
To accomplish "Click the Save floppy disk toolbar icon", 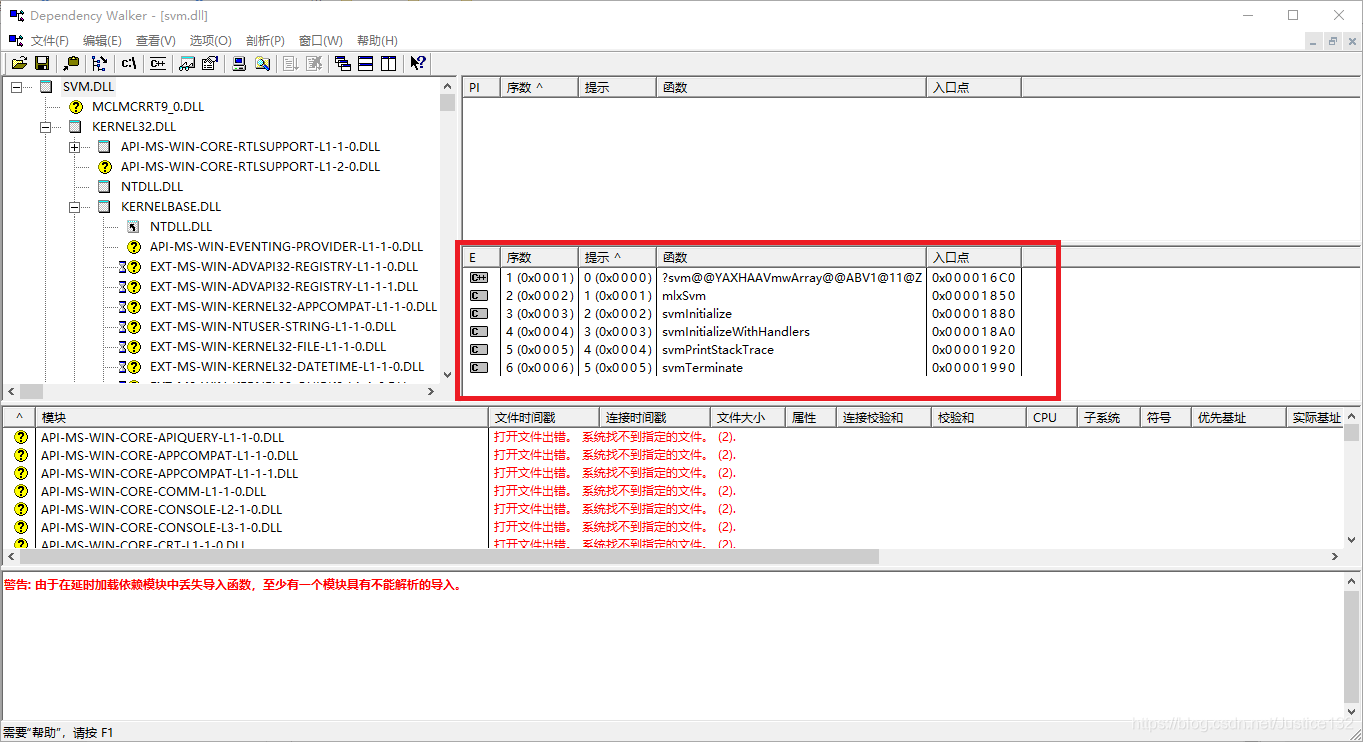I will pos(42,63).
